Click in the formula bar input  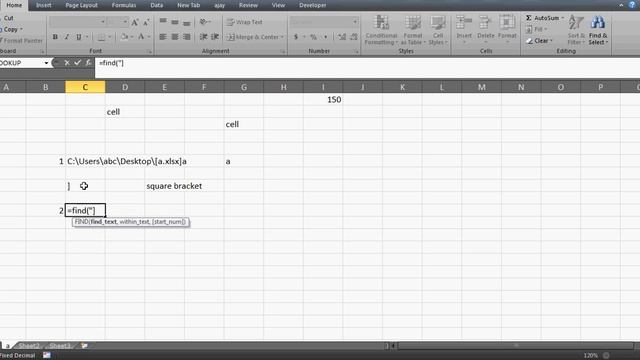click(367, 67)
